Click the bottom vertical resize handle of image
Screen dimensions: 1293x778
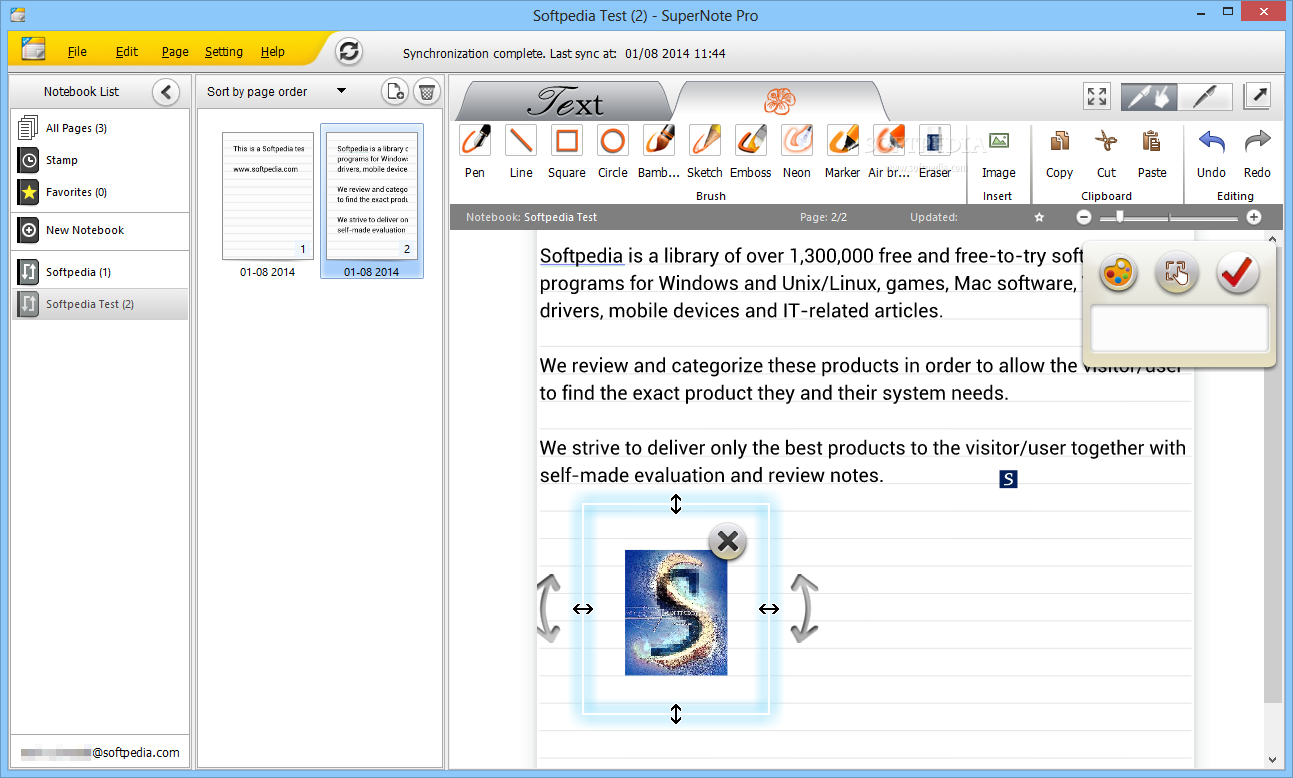click(676, 713)
